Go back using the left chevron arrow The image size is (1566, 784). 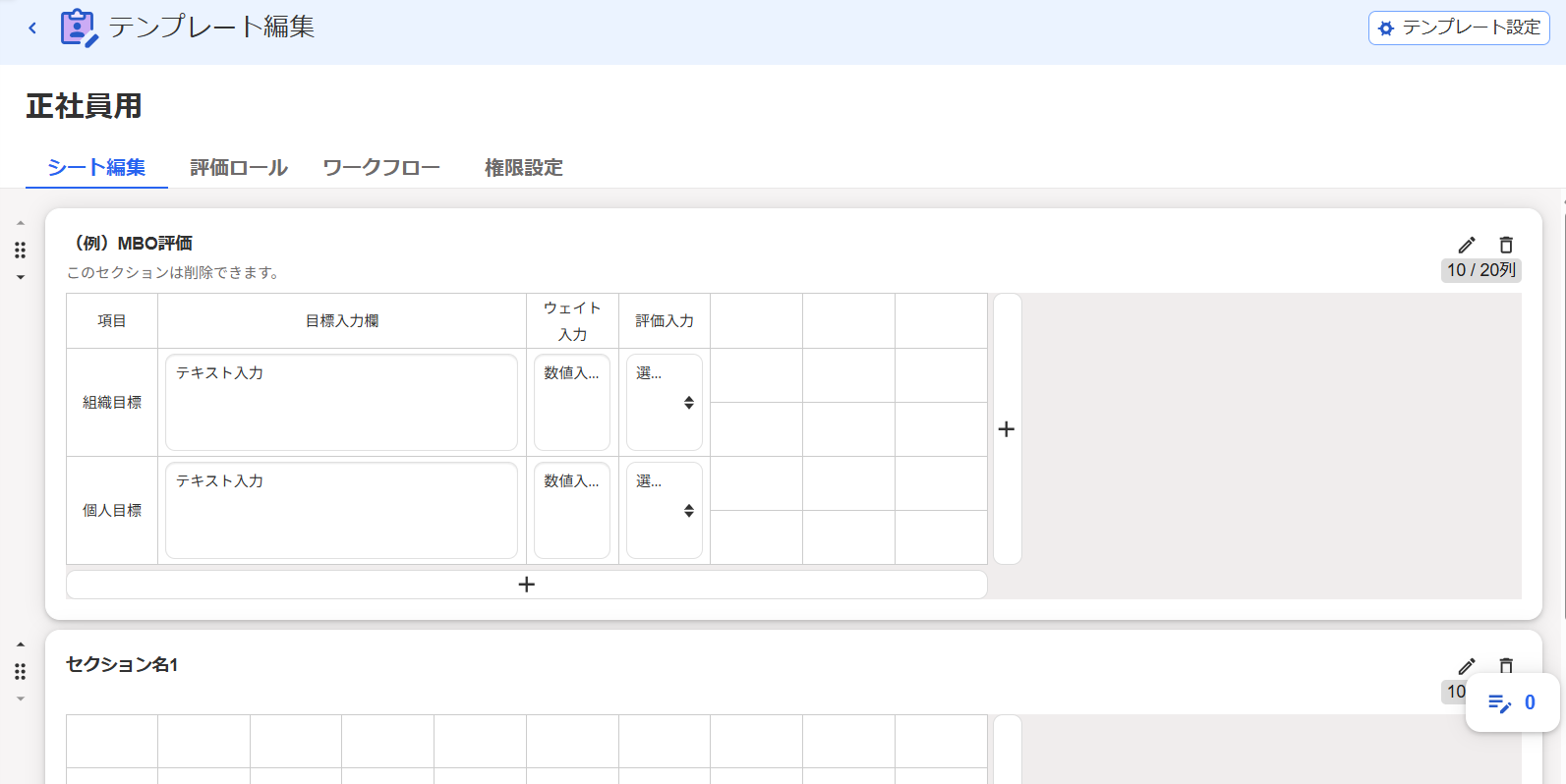(x=32, y=28)
